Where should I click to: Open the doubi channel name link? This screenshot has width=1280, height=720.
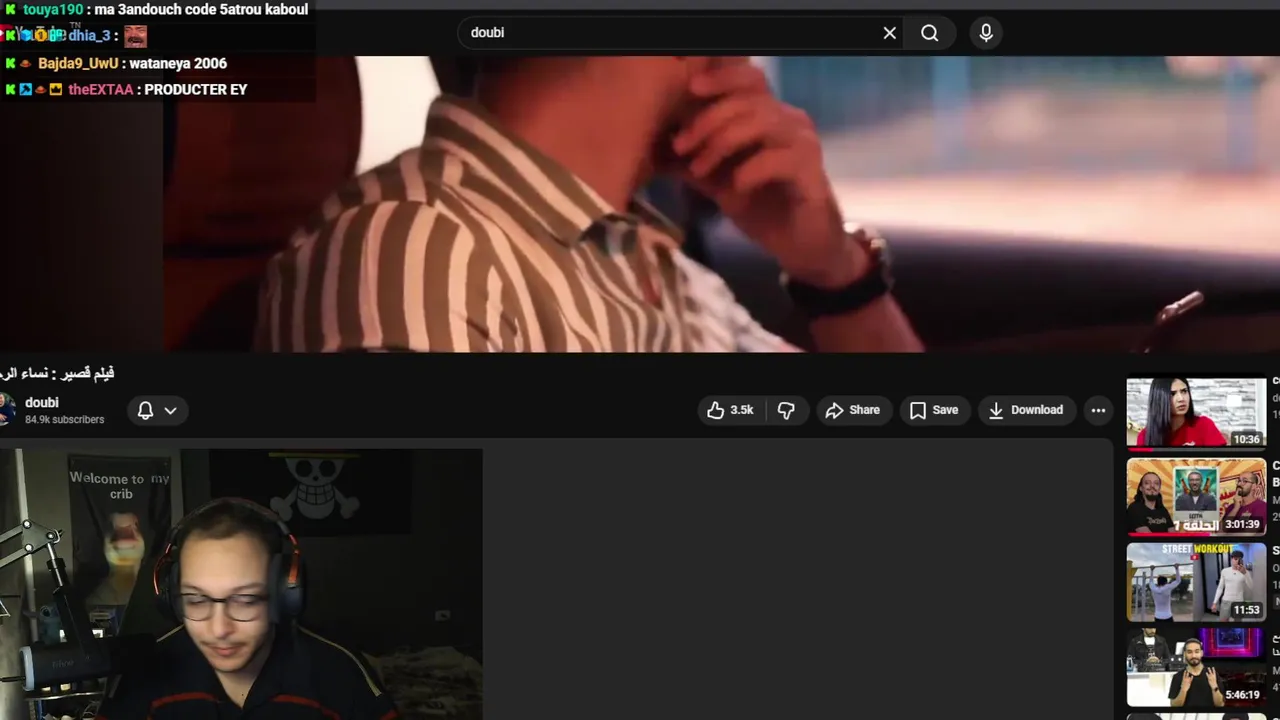[x=42, y=402]
